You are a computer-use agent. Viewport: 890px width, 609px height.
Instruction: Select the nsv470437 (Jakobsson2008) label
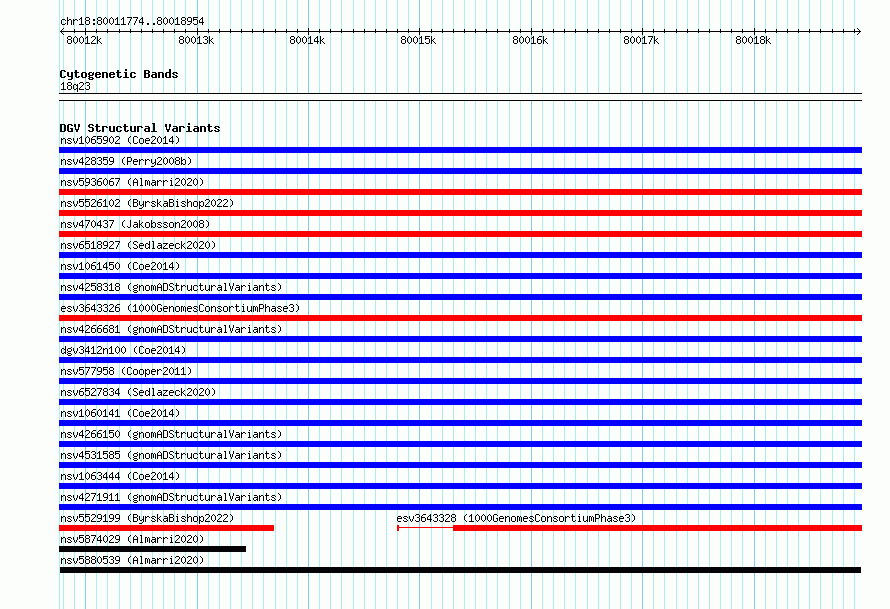(x=135, y=224)
